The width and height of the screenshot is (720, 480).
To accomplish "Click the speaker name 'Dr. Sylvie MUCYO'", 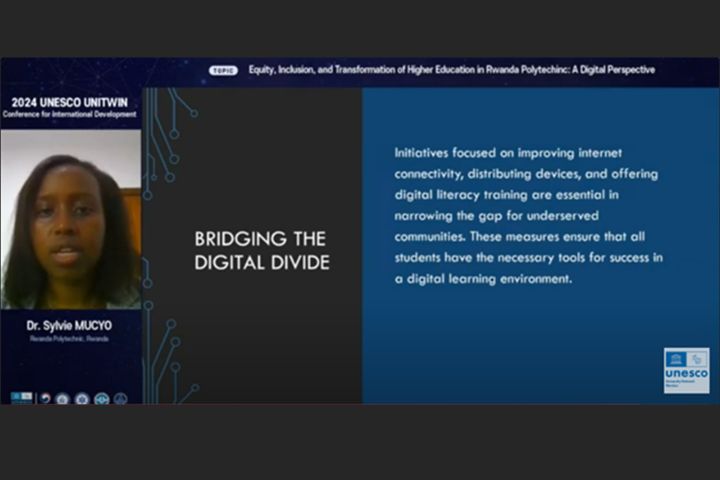I will (x=69, y=326).
